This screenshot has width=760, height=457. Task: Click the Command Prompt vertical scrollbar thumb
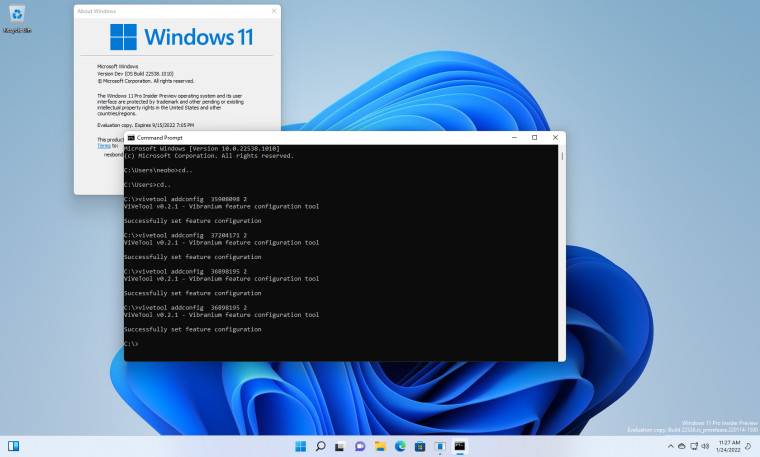(562, 156)
